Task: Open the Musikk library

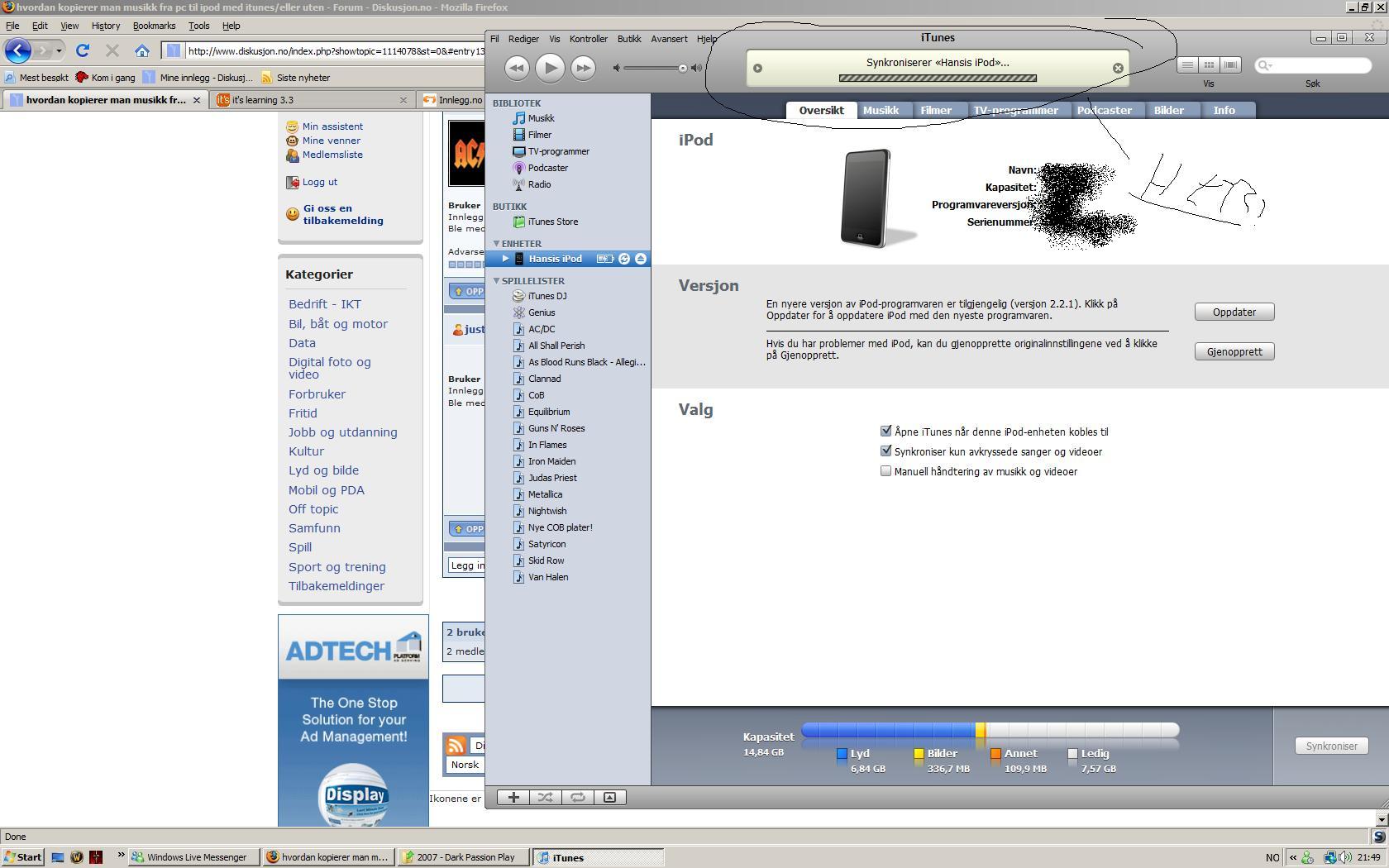Action: tap(542, 118)
